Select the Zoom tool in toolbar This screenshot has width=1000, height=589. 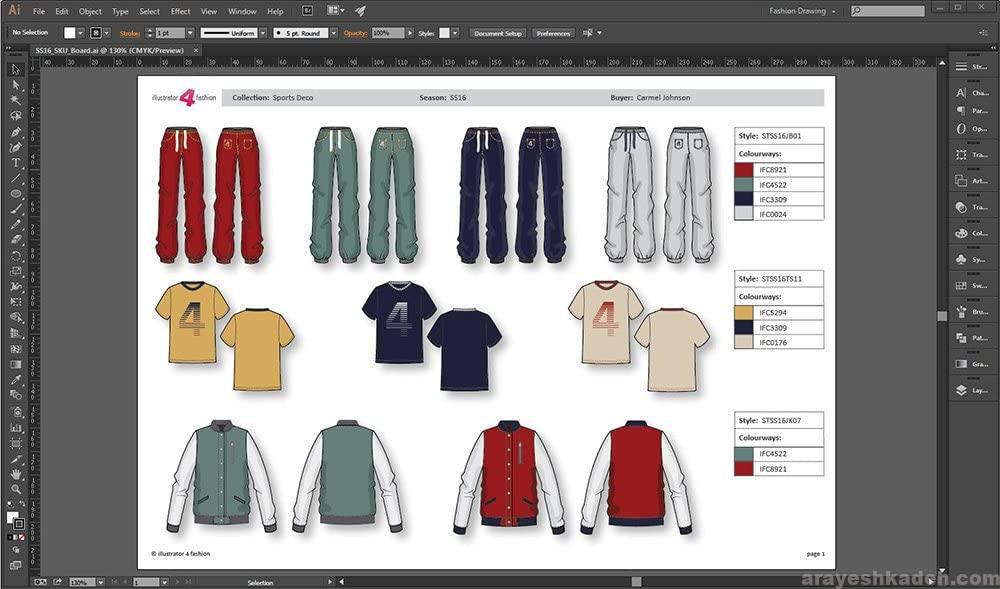[16, 488]
